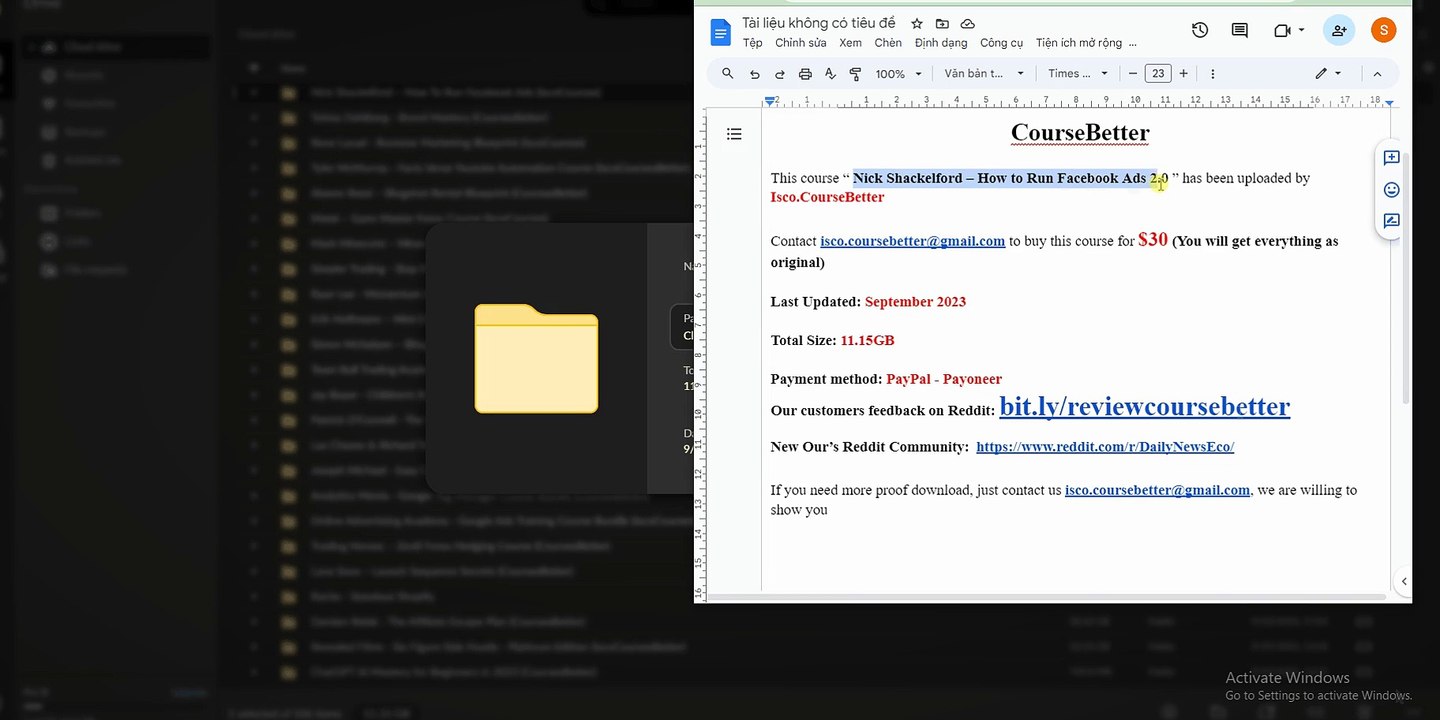The height and width of the screenshot is (720, 1440).
Task: Open the comment history icon
Action: (1240, 30)
